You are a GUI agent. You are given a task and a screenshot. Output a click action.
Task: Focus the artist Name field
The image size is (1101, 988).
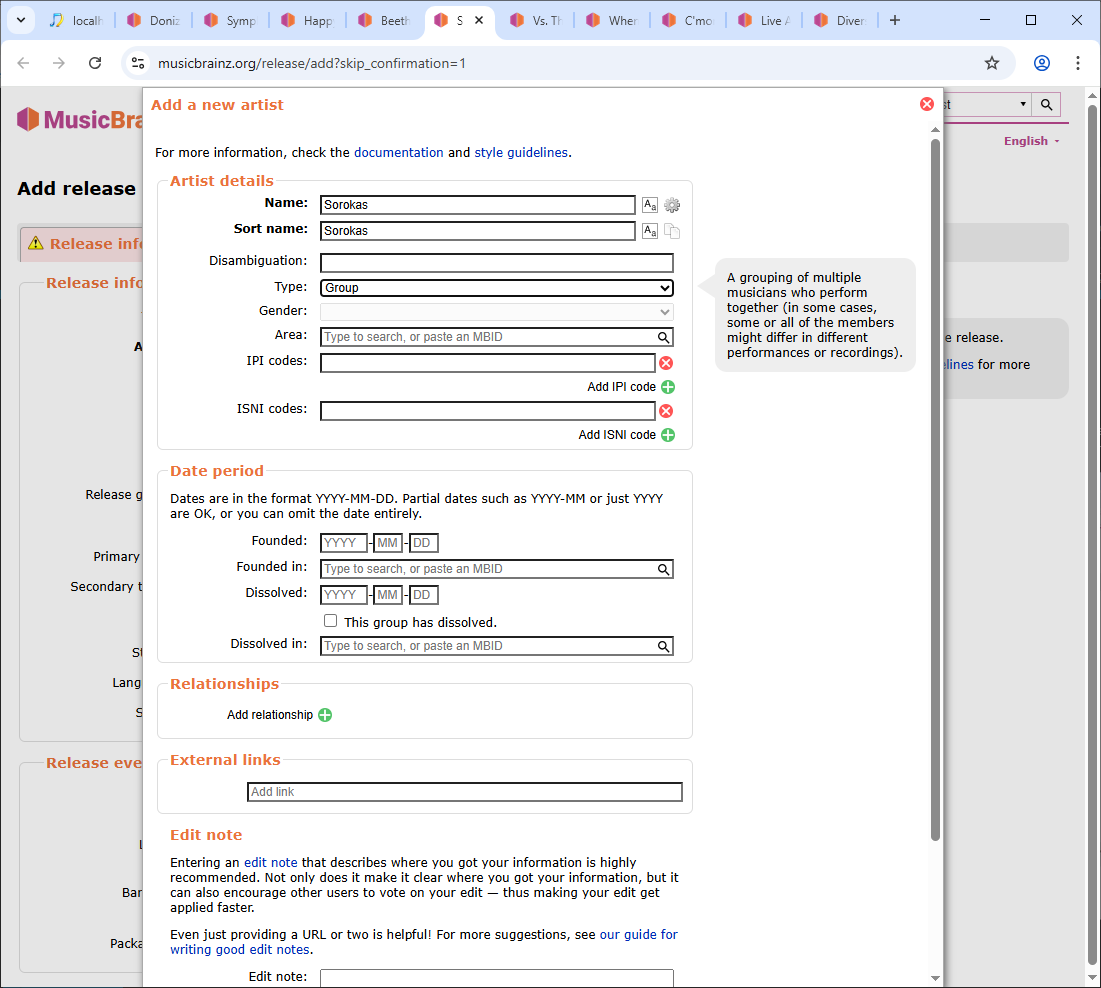[477, 205]
